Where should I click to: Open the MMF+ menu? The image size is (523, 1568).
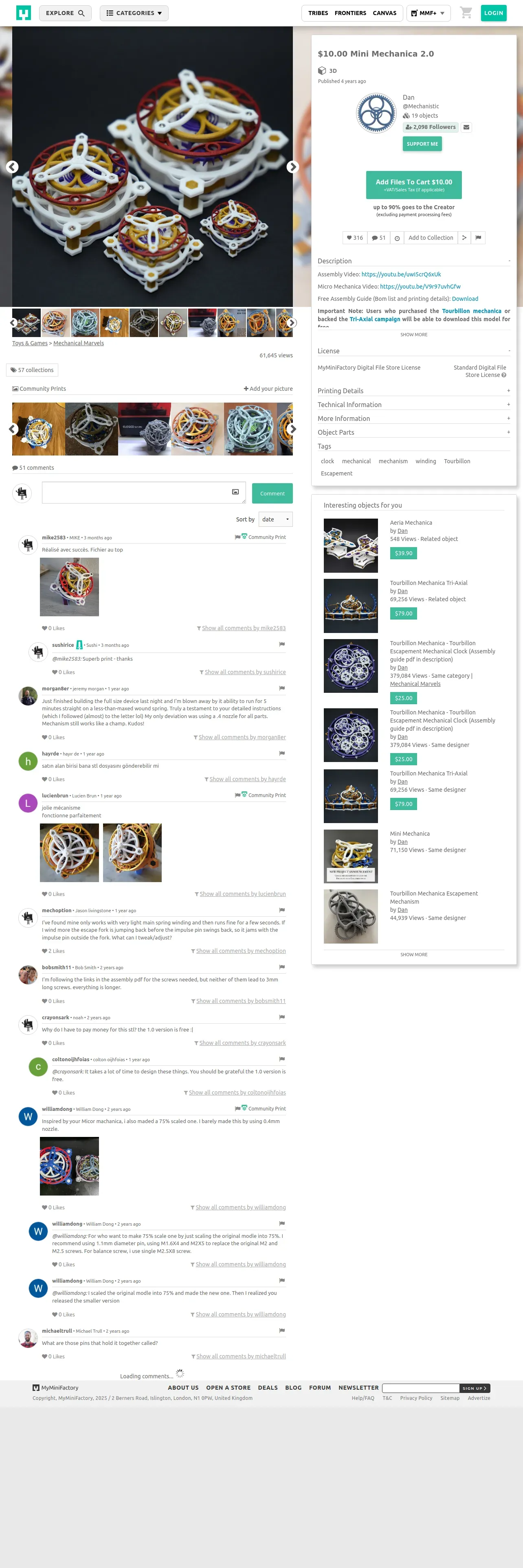coord(428,13)
